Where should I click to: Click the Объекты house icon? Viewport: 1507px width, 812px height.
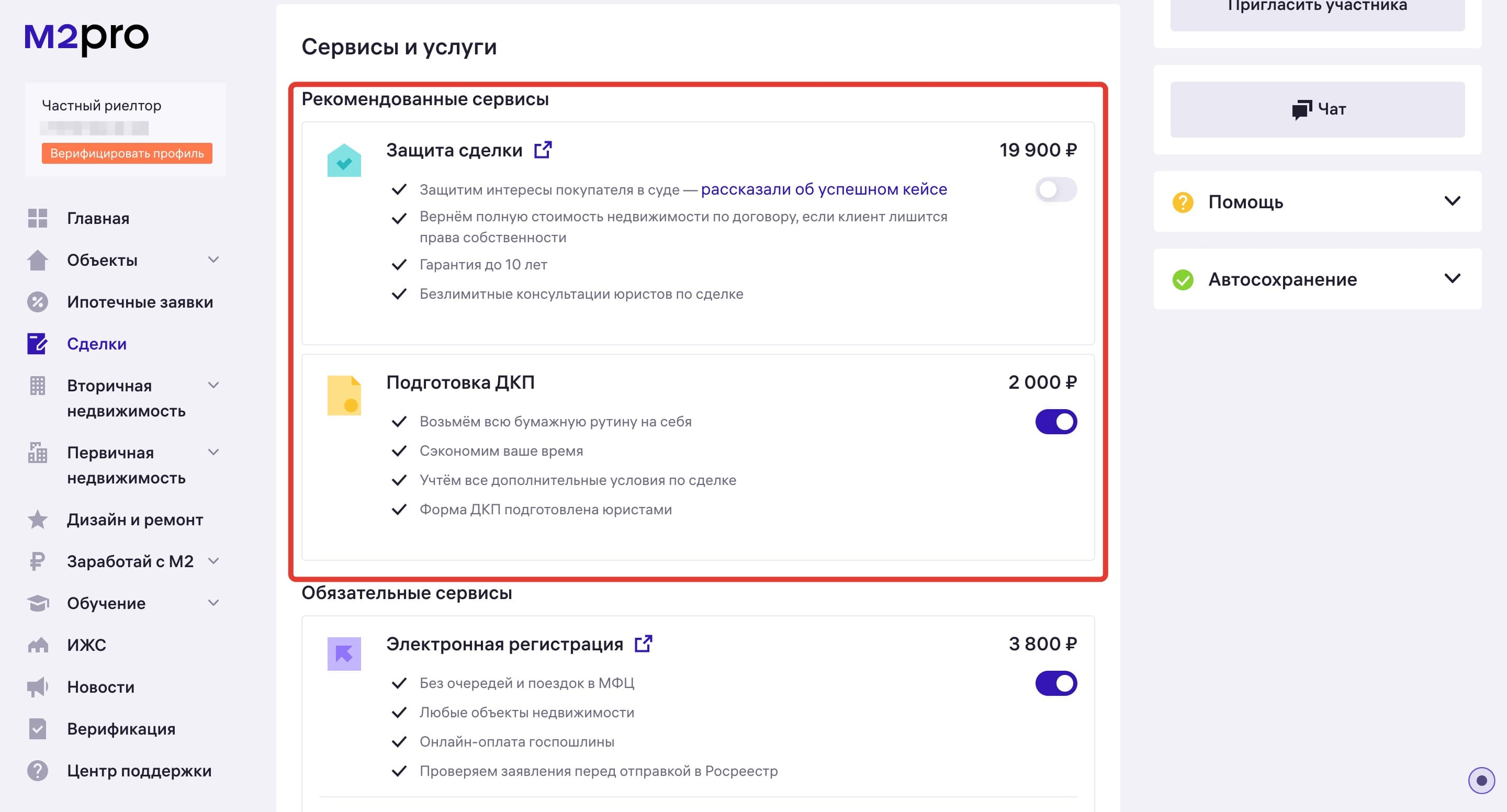(x=38, y=260)
